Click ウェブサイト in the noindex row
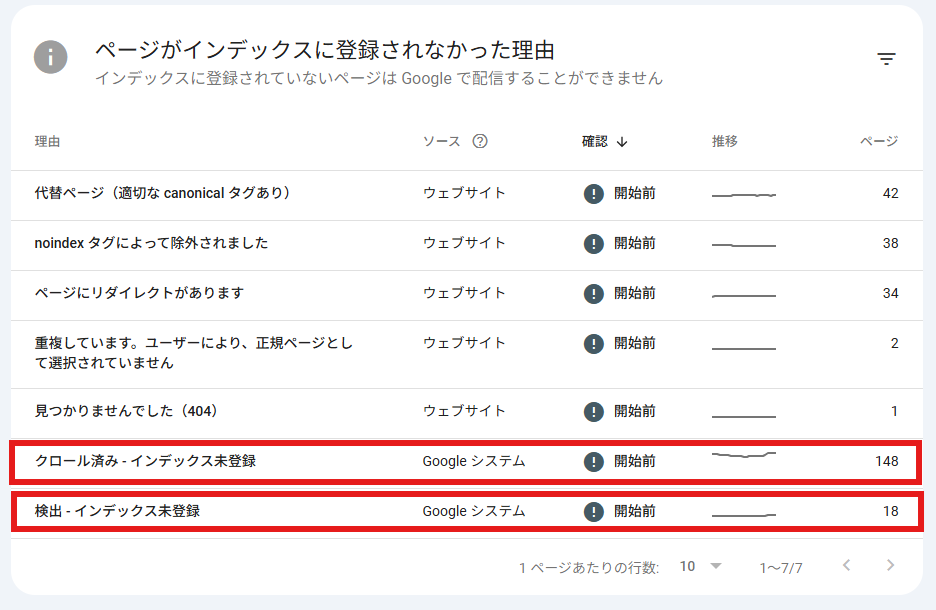 [464, 244]
